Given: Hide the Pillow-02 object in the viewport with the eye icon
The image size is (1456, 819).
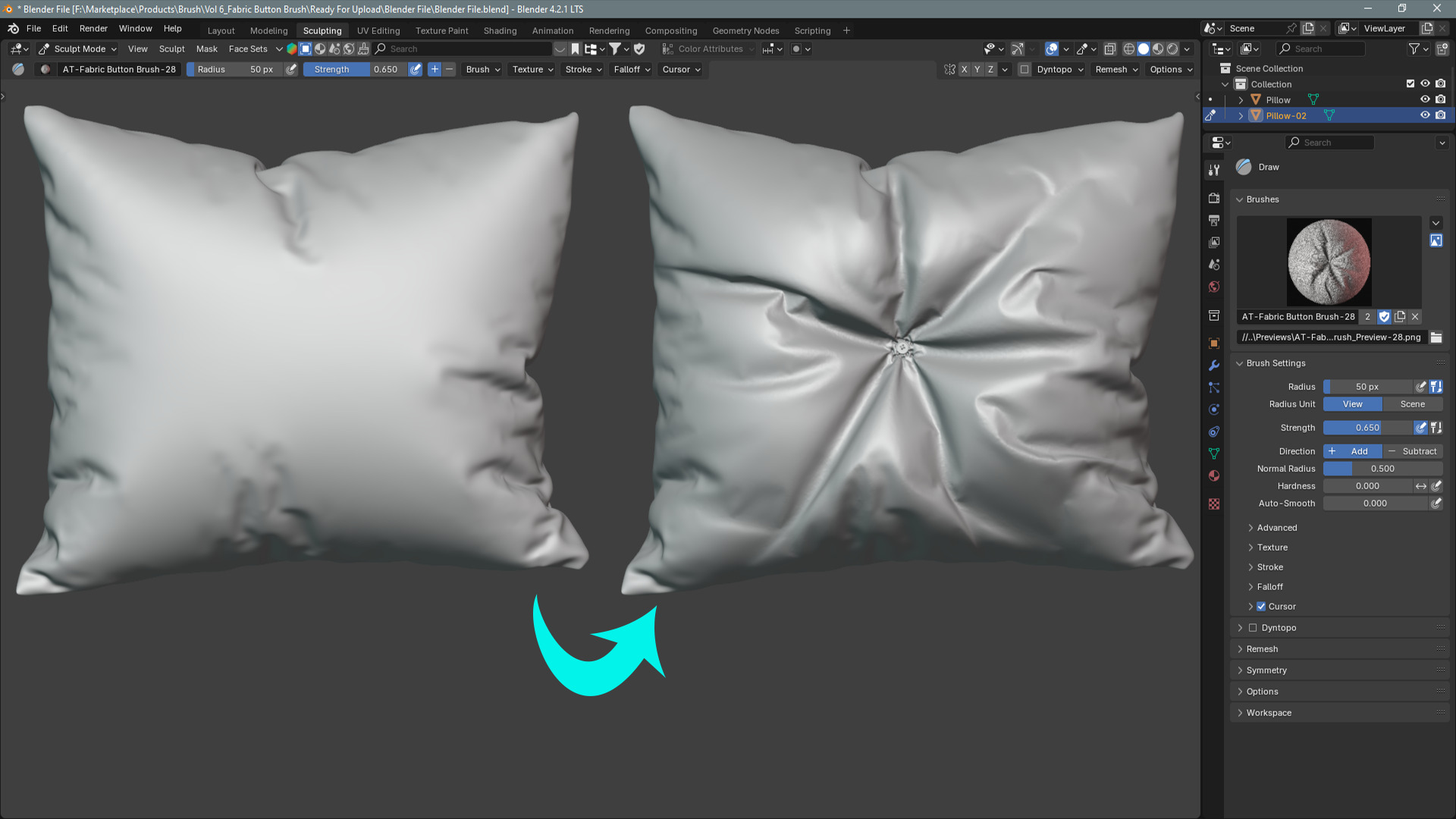Looking at the screenshot, I should tap(1425, 115).
